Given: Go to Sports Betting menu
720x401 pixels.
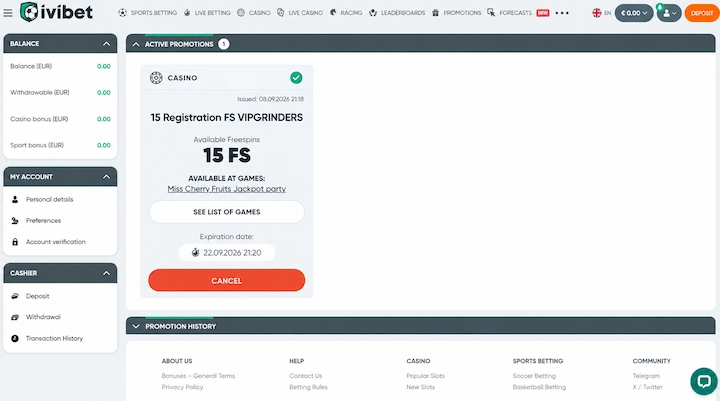Looking at the screenshot, I should [153, 13].
